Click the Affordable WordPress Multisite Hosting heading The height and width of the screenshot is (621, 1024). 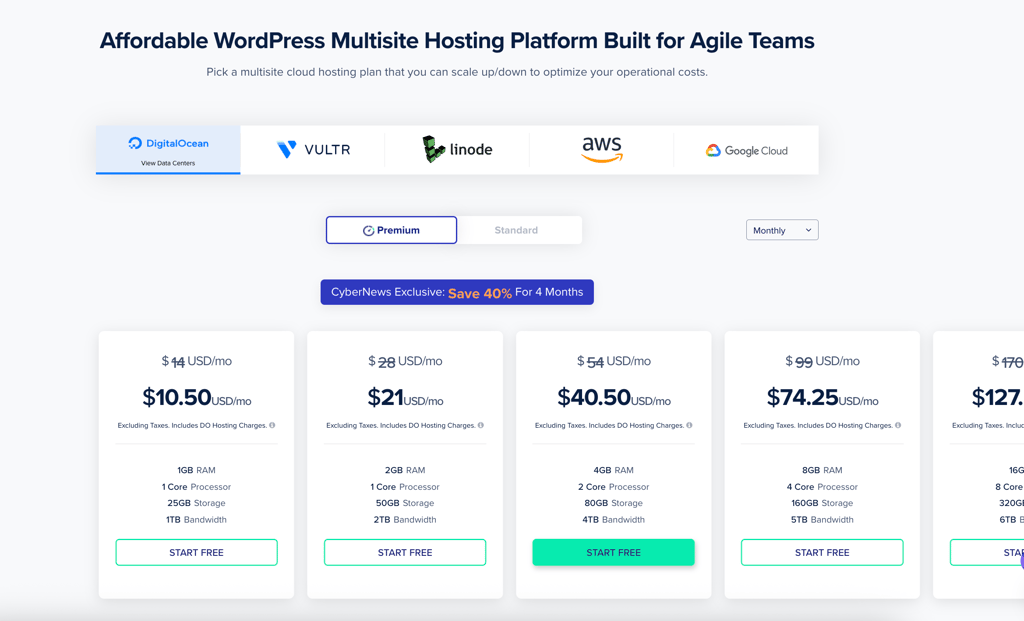(457, 40)
